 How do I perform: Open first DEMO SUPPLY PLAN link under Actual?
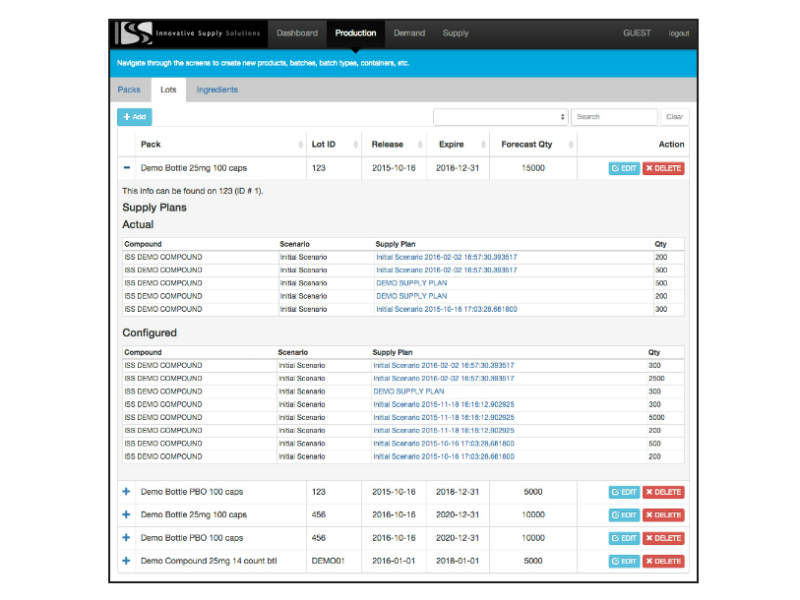point(411,283)
